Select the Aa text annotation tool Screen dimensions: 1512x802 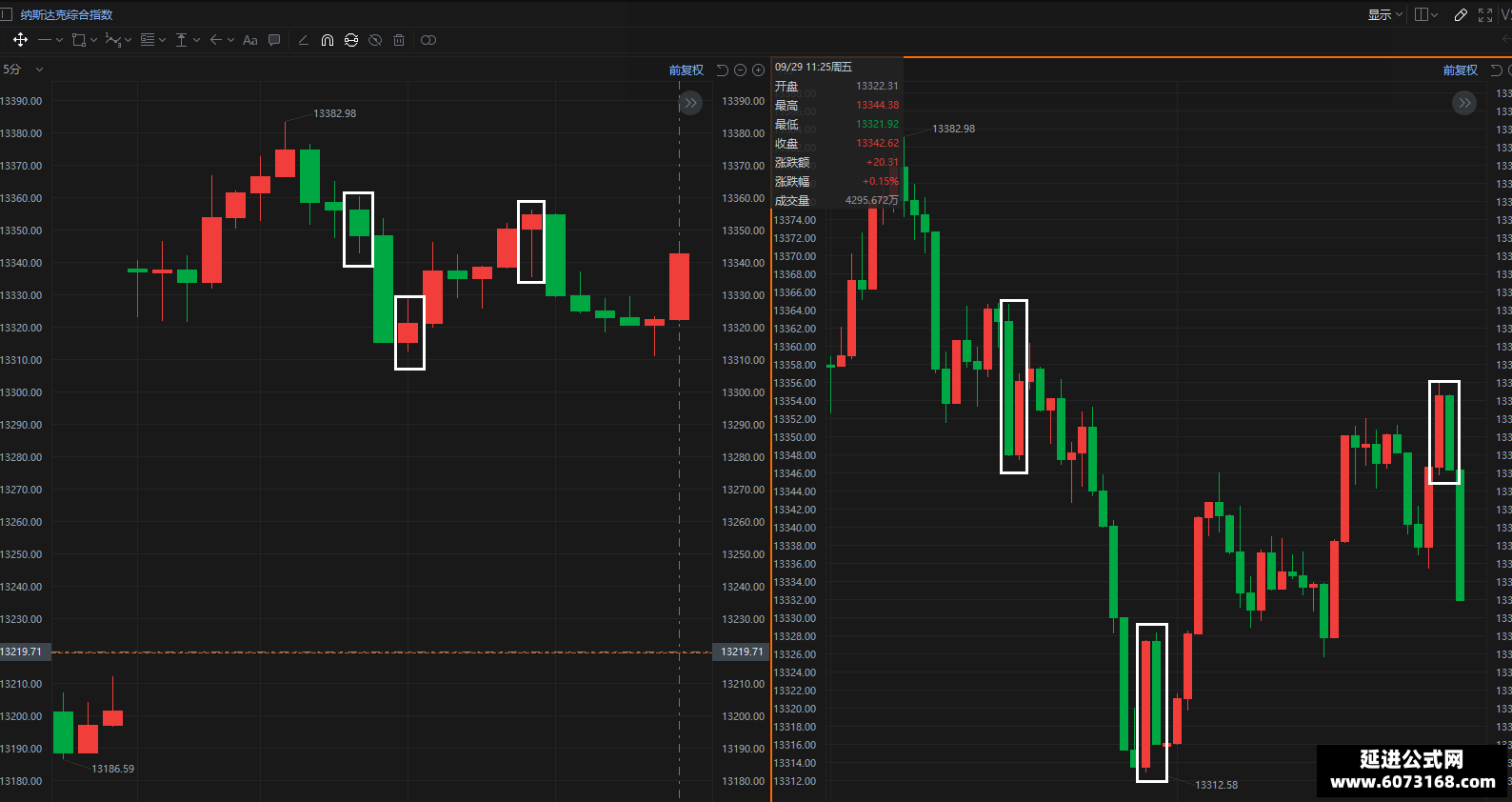(250, 40)
